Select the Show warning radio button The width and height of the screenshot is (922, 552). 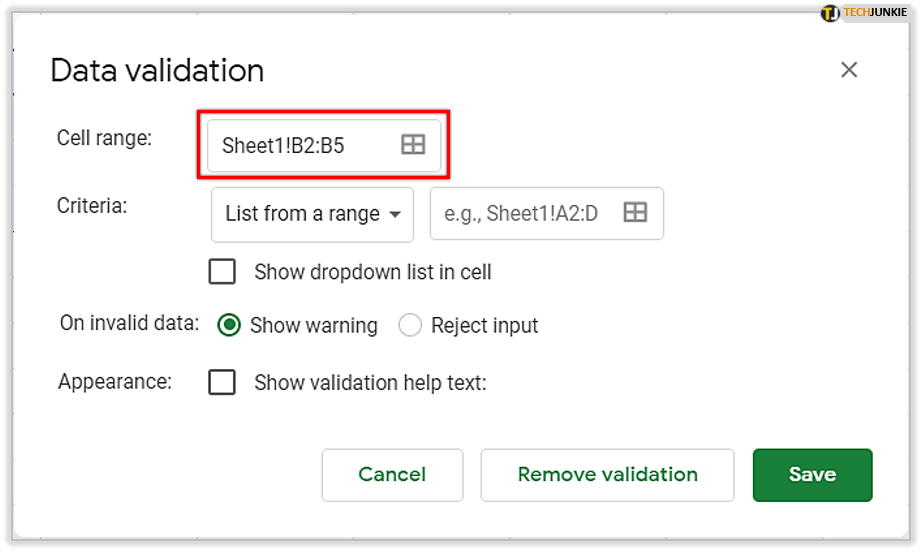[229, 326]
